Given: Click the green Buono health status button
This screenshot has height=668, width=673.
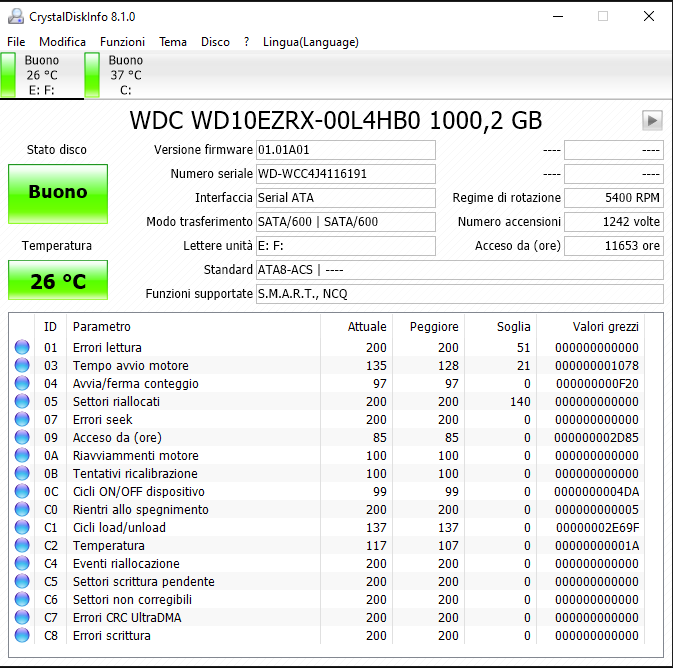Looking at the screenshot, I should (x=58, y=194).
